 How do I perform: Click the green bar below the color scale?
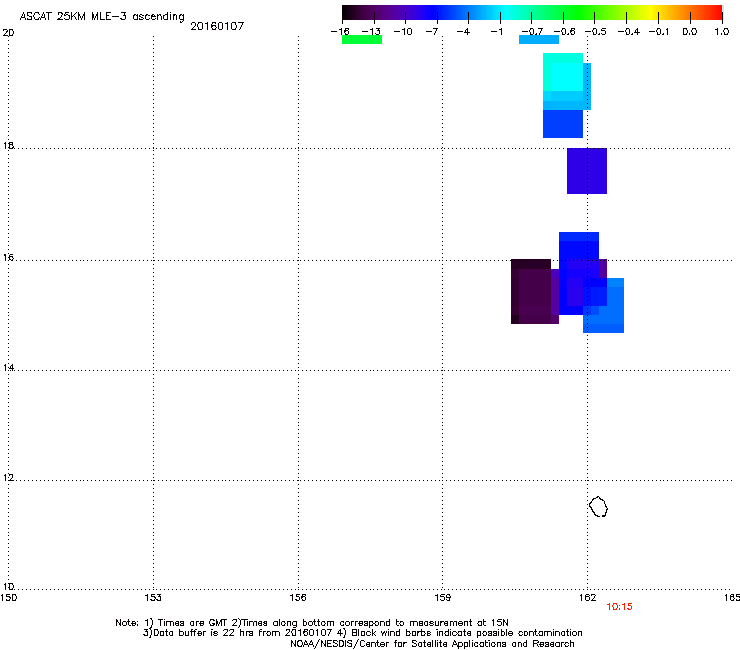pyautogui.click(x=362, y=40)
